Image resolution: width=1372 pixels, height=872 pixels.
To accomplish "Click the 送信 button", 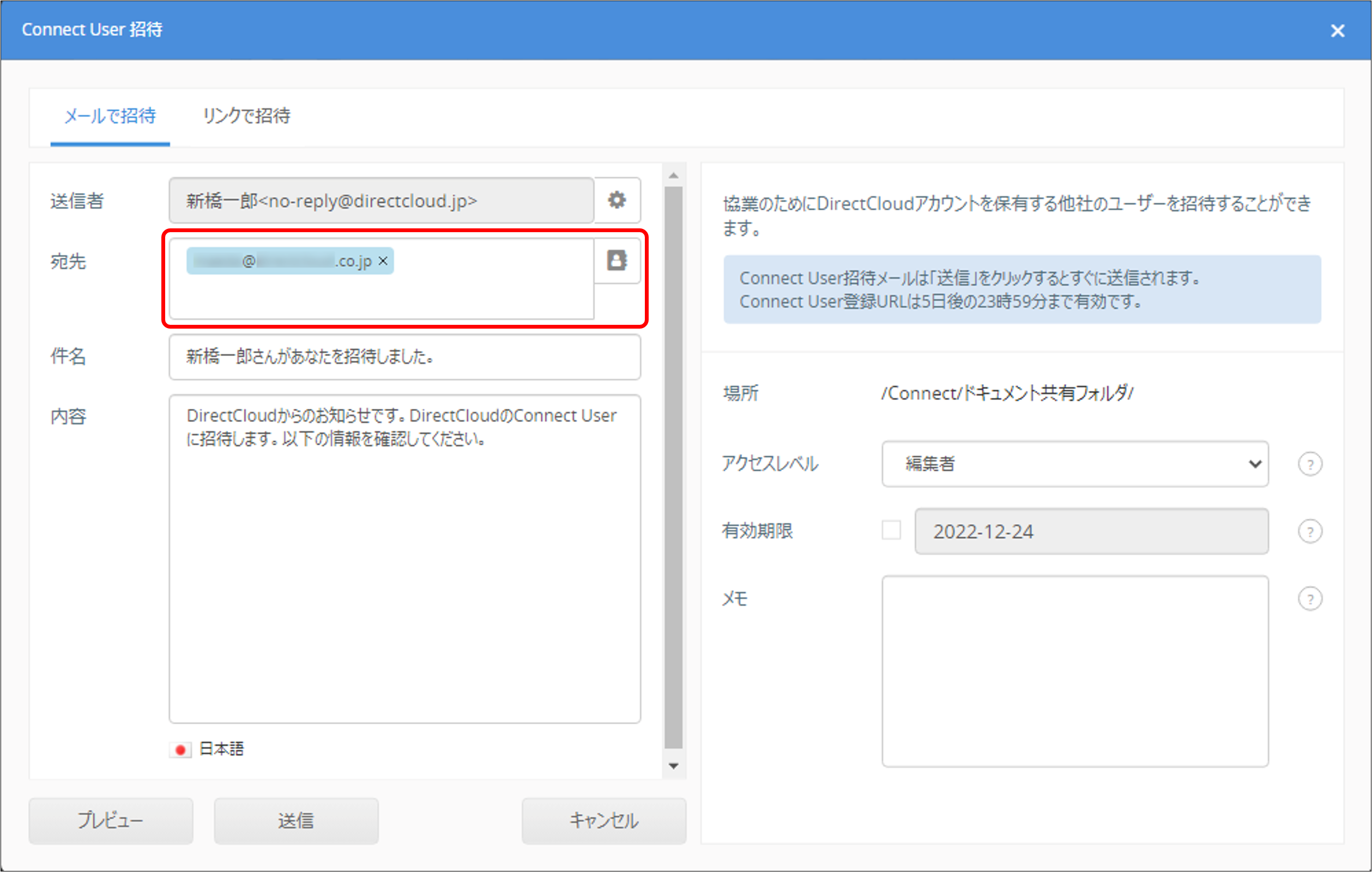I will coord(297,820).
